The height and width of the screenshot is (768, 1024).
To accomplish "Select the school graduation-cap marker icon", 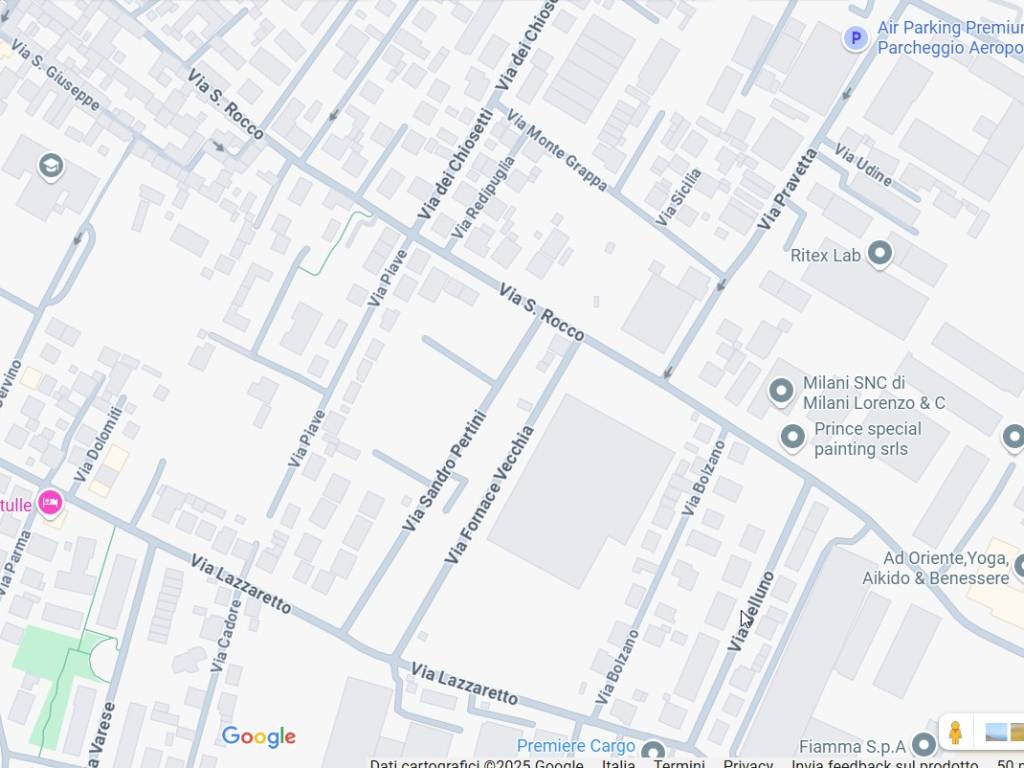I will [51, 167].
